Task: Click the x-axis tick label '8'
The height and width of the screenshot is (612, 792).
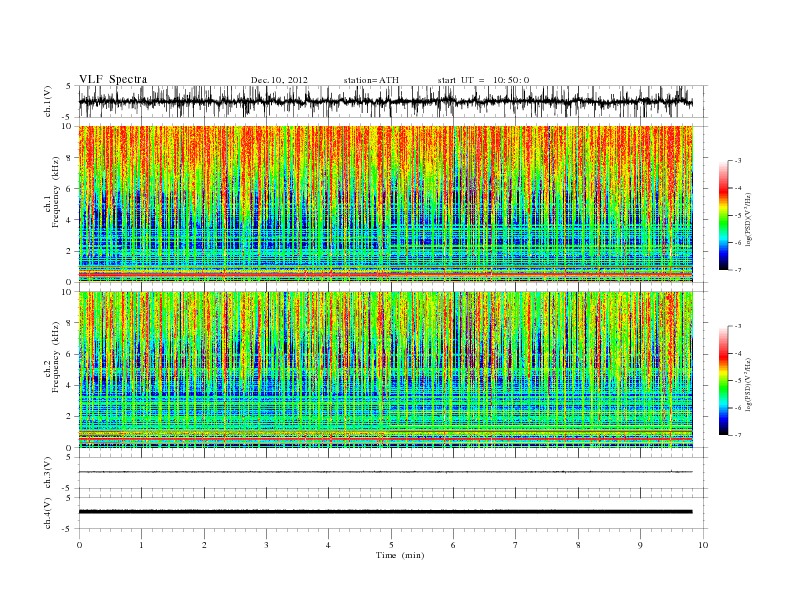Action: tap(578, 545)
